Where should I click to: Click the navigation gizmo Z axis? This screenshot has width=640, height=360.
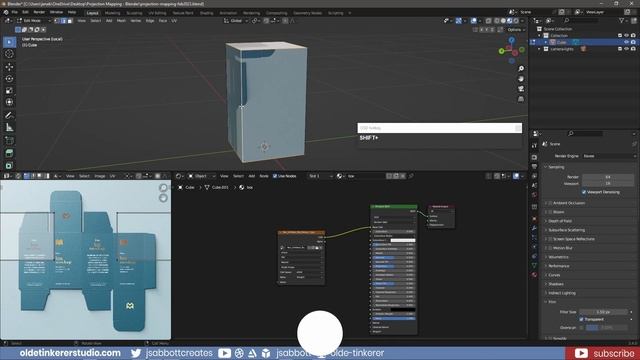pos(511,40)
